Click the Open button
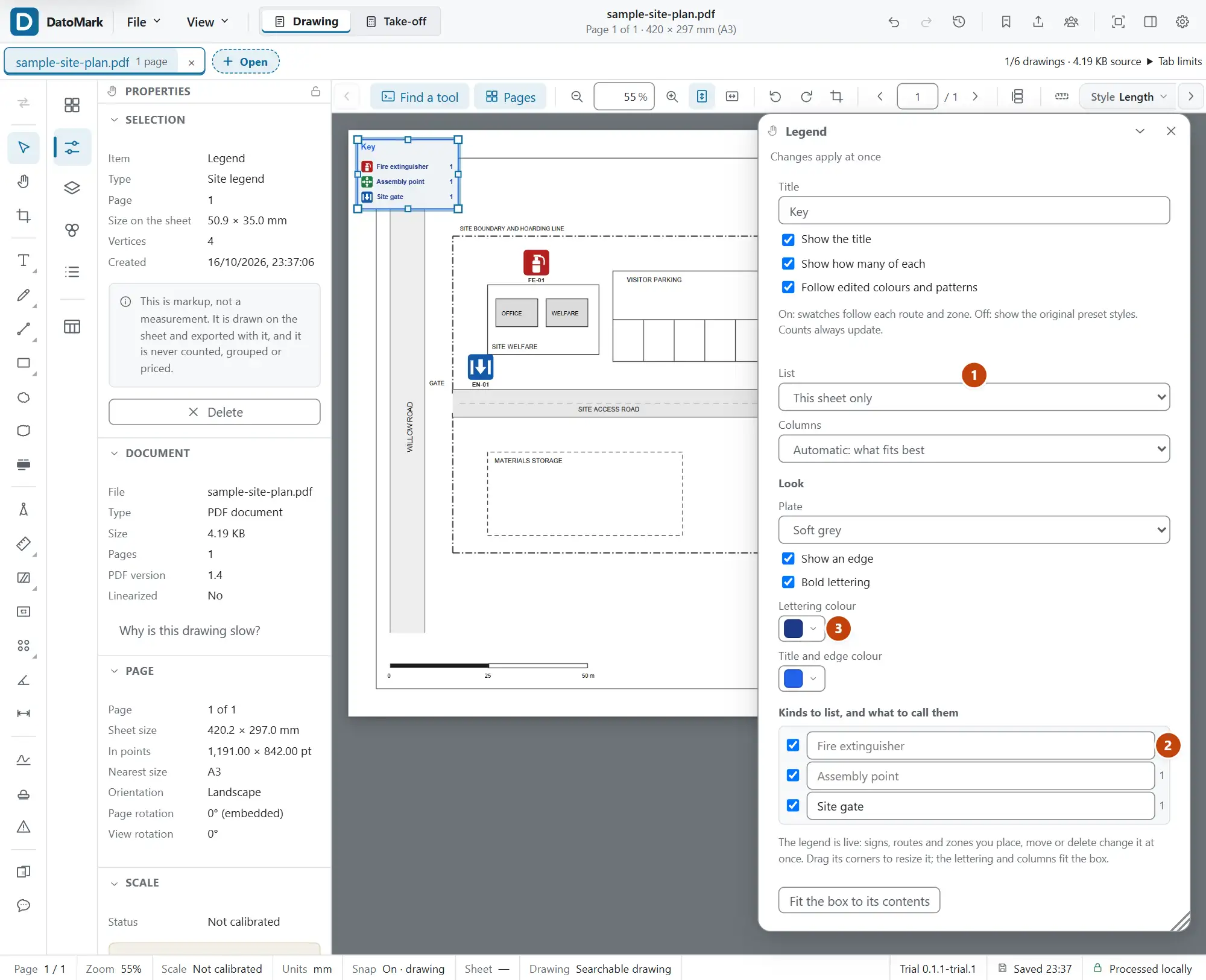 pyautogui.click(x=245, y=62)
